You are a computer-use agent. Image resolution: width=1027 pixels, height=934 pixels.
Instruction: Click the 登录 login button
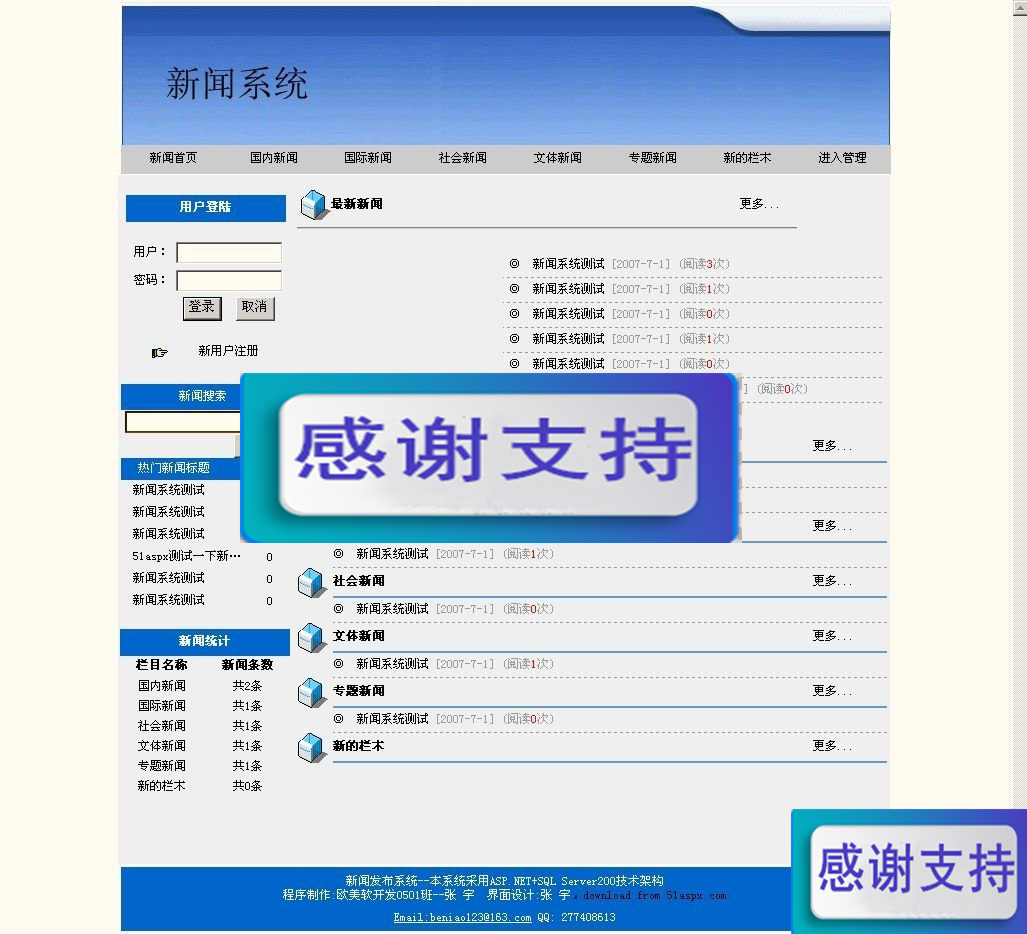202,308
